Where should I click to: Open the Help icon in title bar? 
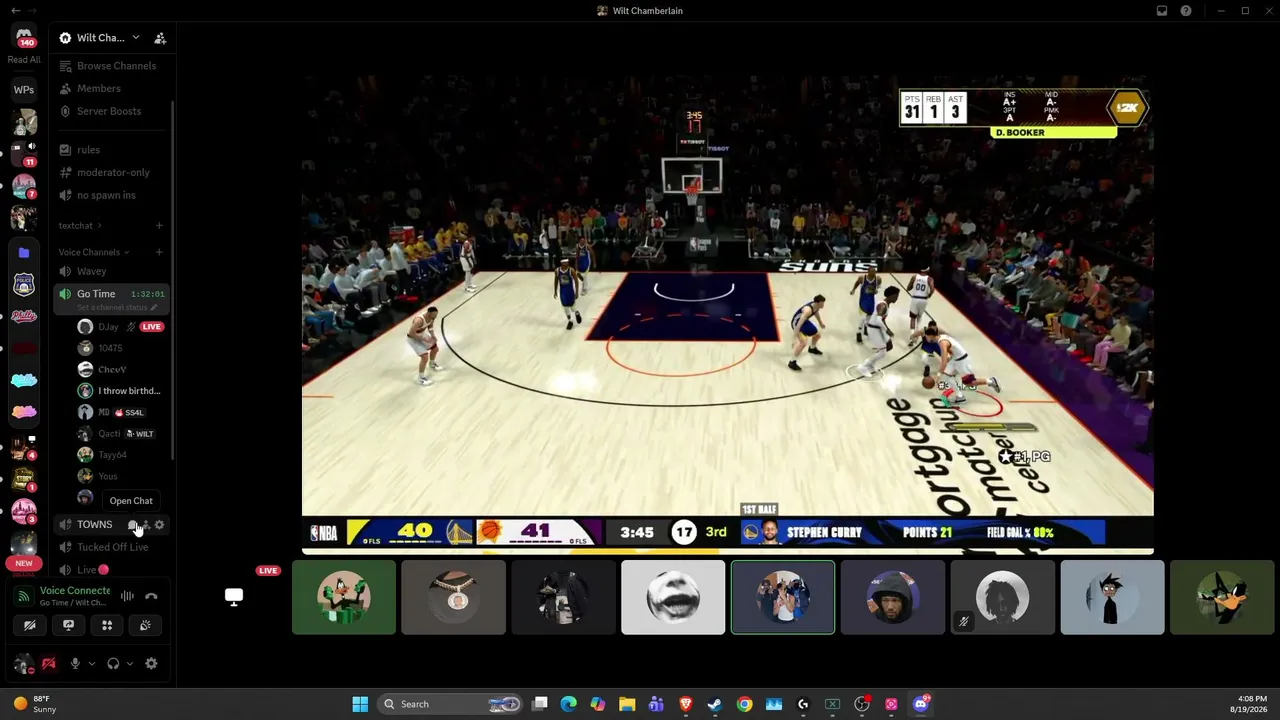coord(1186,11)
